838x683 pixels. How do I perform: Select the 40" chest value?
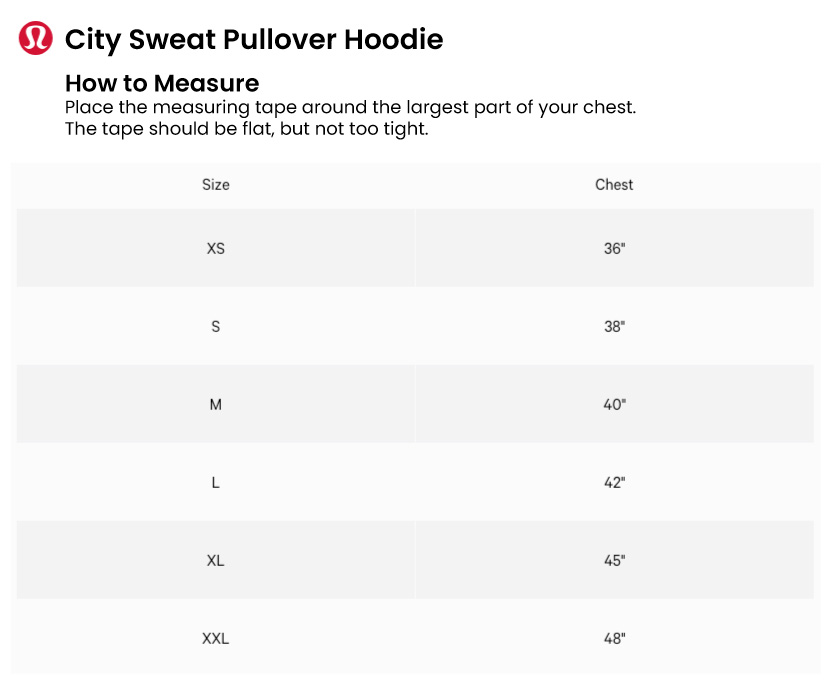point(614,404)
